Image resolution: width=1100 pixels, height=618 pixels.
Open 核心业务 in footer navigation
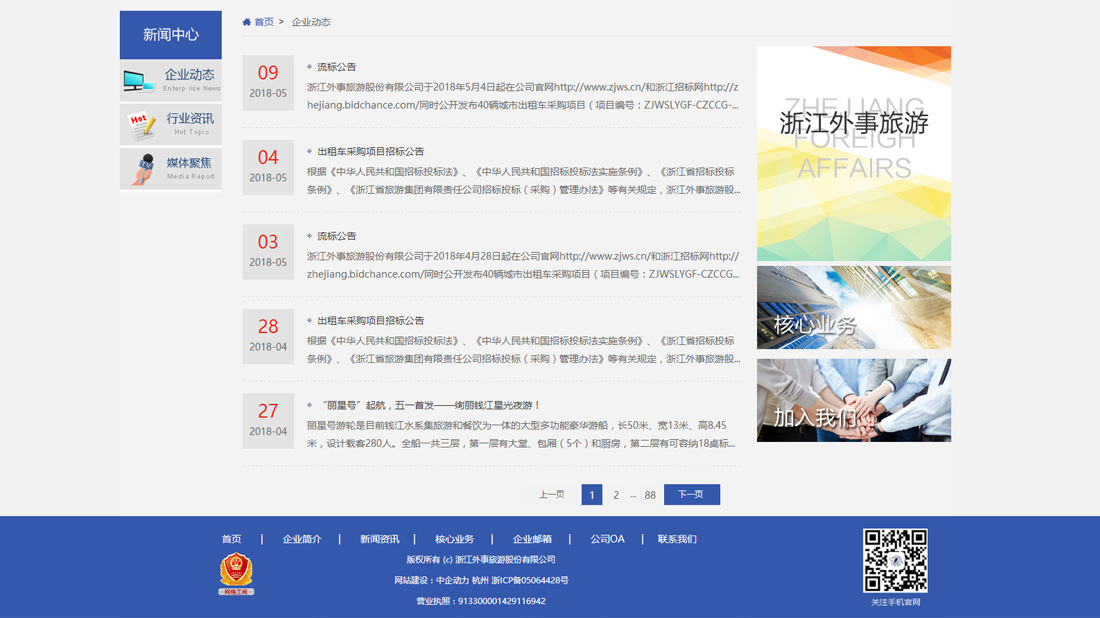pyautogui.click(x=455, y=539)
